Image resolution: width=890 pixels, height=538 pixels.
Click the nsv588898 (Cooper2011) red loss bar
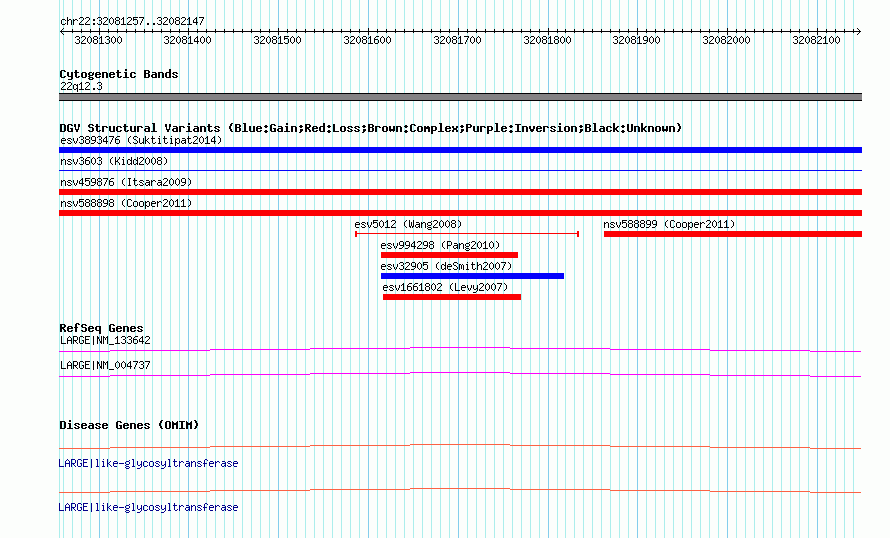460,213
